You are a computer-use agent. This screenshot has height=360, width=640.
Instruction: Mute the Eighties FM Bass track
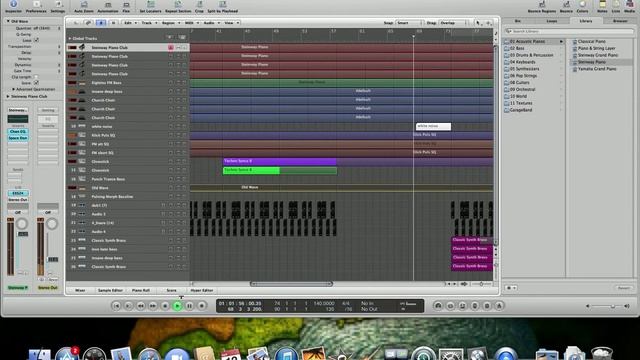pos(178,82)
